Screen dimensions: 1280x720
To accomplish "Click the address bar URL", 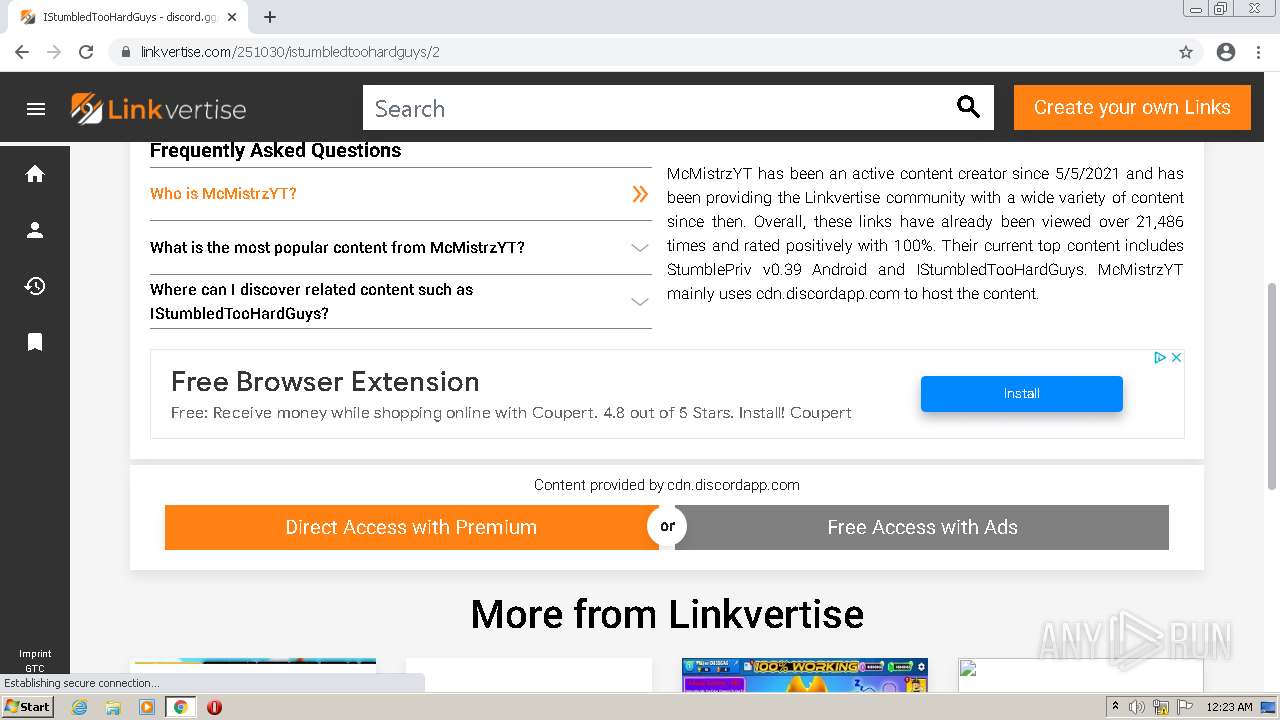I will coord(290,52).
